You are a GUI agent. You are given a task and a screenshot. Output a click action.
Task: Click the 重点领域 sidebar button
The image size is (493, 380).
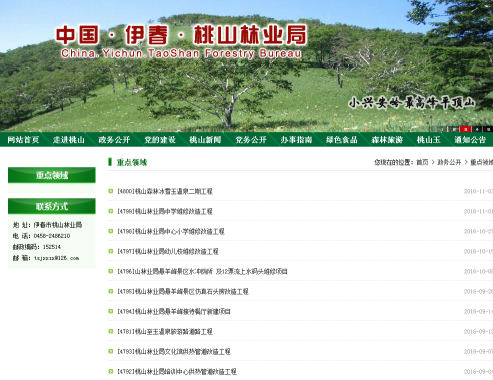(52, 175)
